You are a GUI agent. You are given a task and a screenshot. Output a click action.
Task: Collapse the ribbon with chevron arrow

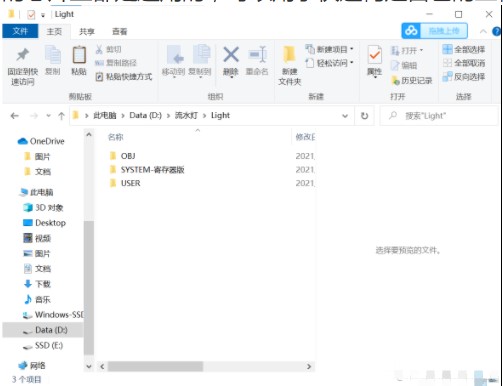tap(483, 32)
